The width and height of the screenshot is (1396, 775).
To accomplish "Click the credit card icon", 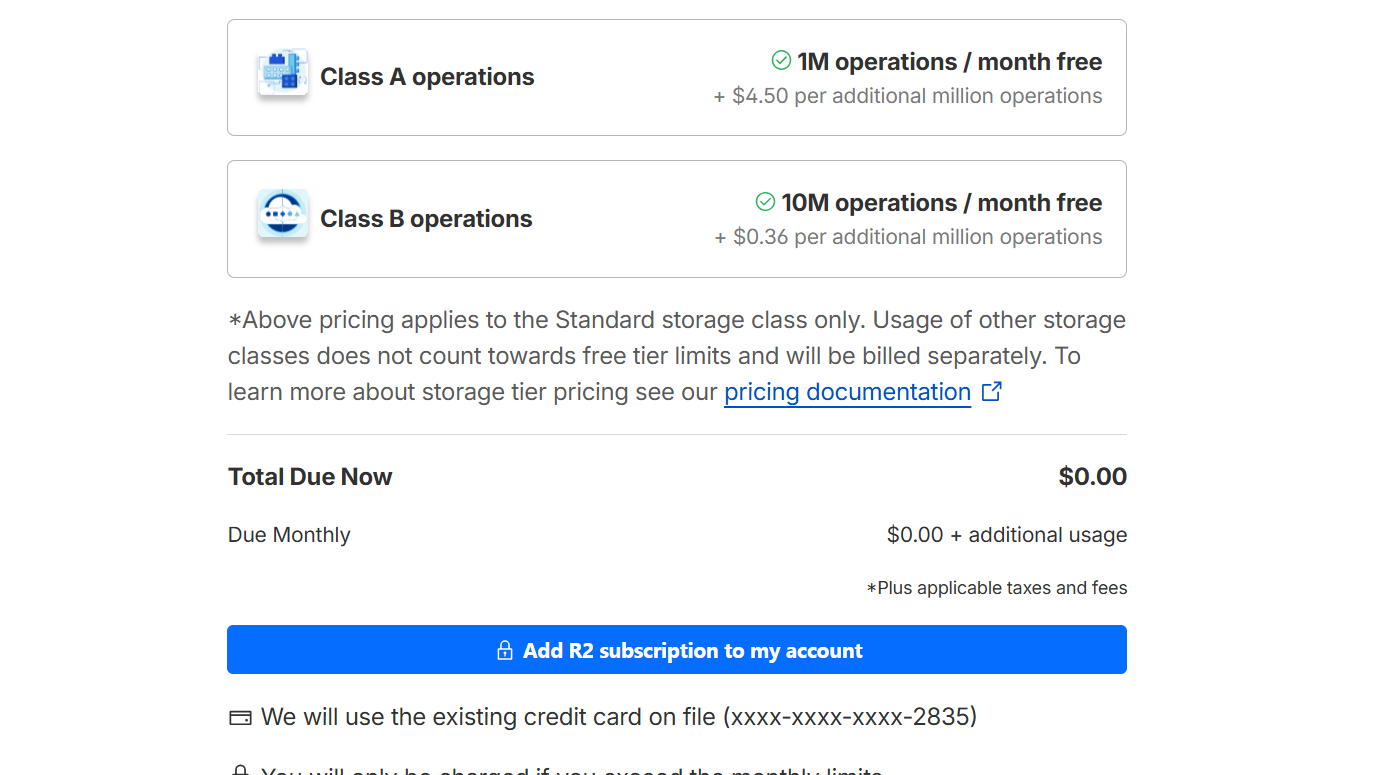I will click(240, 718).
